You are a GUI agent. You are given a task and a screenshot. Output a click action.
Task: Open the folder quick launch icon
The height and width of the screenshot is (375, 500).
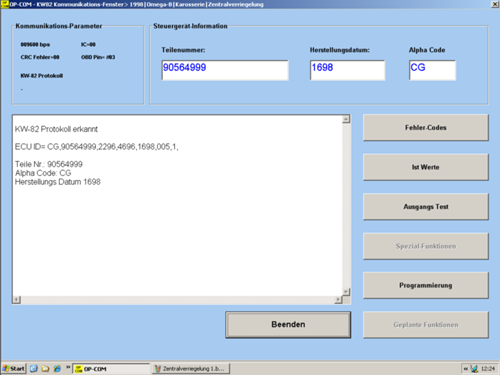point(45,368)
